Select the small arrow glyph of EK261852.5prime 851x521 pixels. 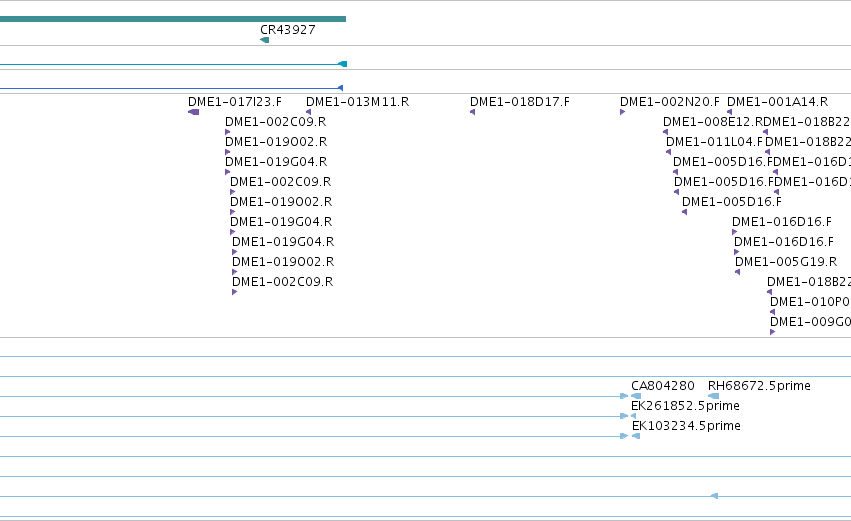(x=633, y=416)
